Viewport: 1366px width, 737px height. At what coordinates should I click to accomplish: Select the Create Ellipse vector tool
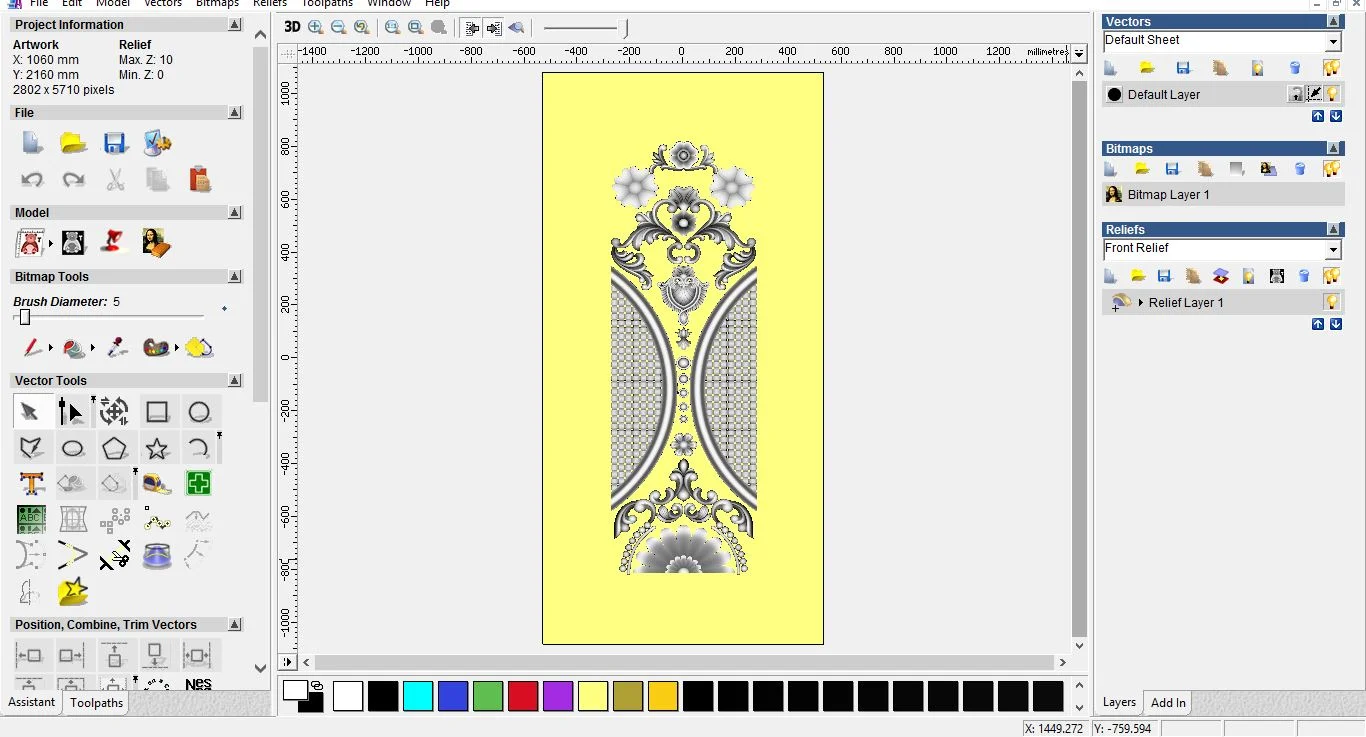(73, 448)
